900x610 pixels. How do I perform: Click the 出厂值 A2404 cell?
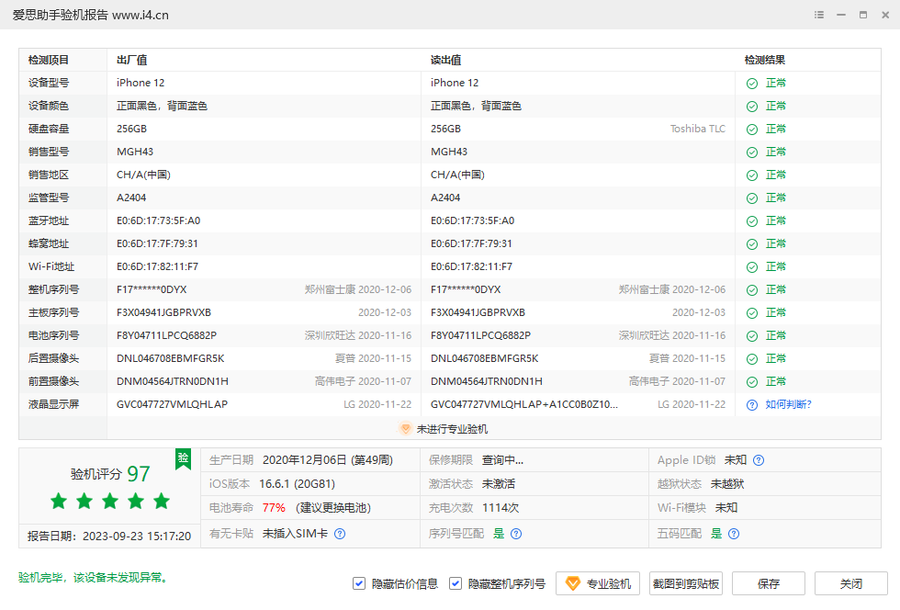pos(131,197)
